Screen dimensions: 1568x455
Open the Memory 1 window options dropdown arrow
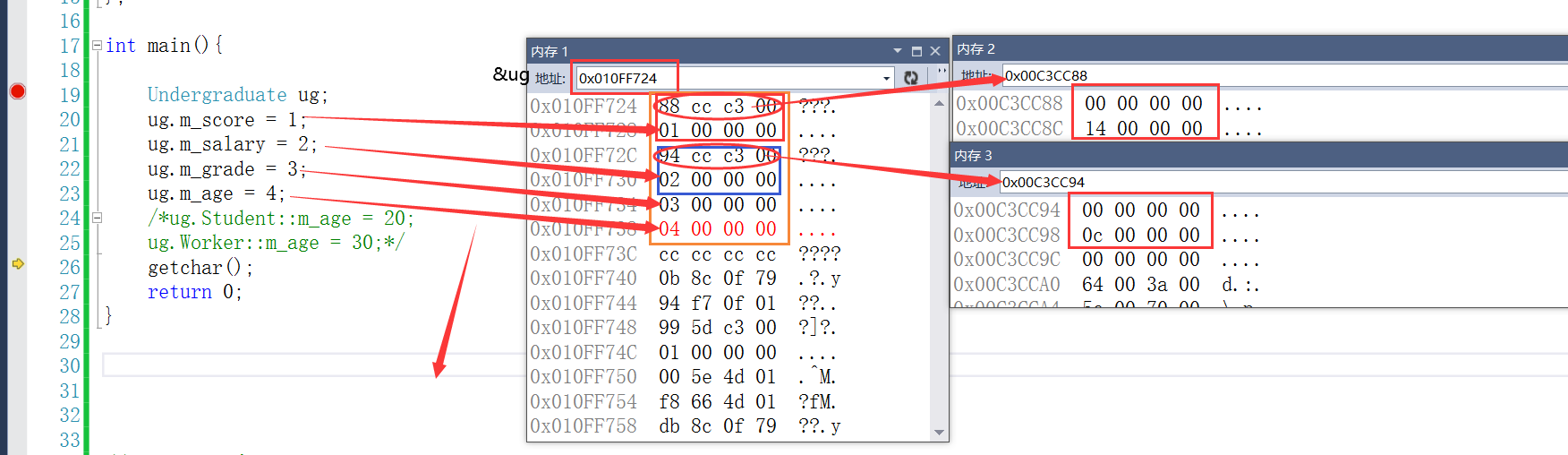[x=897, y=51]
